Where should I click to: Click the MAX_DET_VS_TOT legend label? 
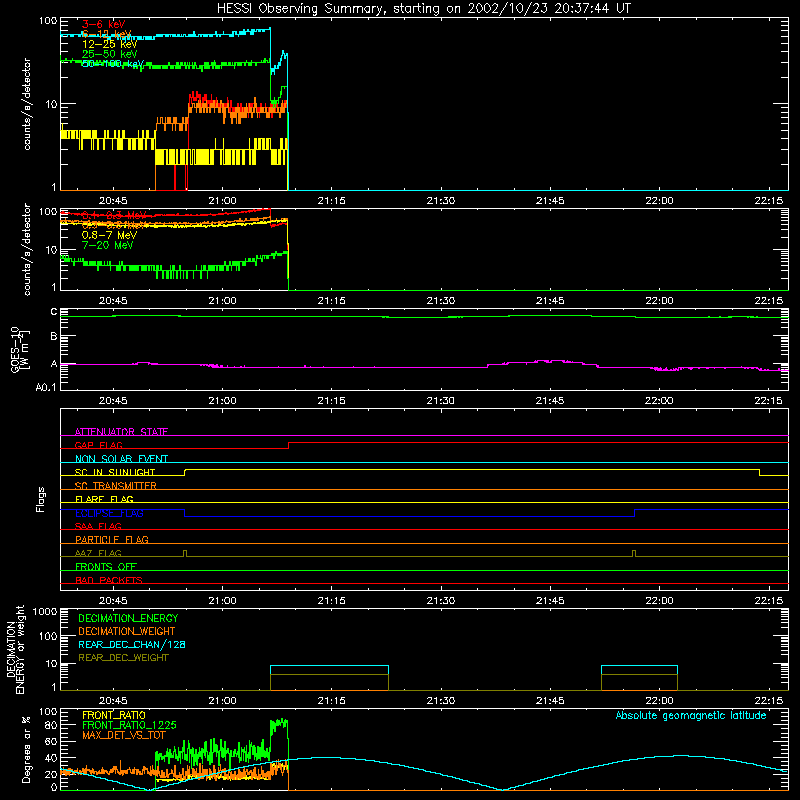point(124,735)
